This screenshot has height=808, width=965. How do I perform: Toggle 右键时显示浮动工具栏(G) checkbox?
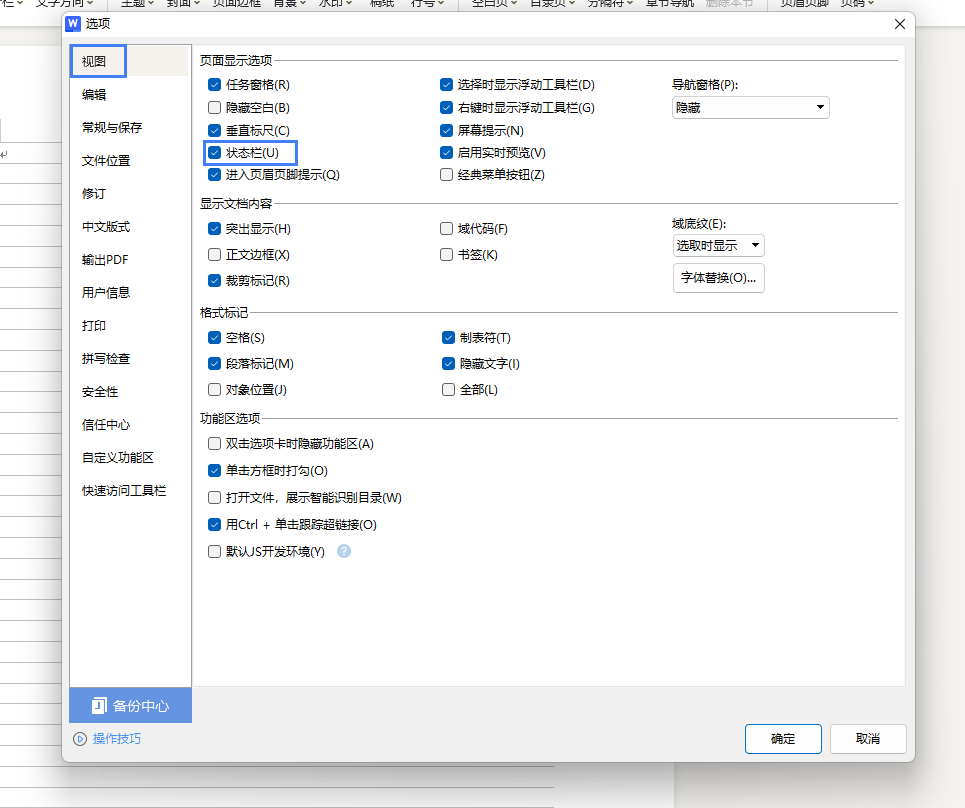pyautogui.click(x=446, y=108)
